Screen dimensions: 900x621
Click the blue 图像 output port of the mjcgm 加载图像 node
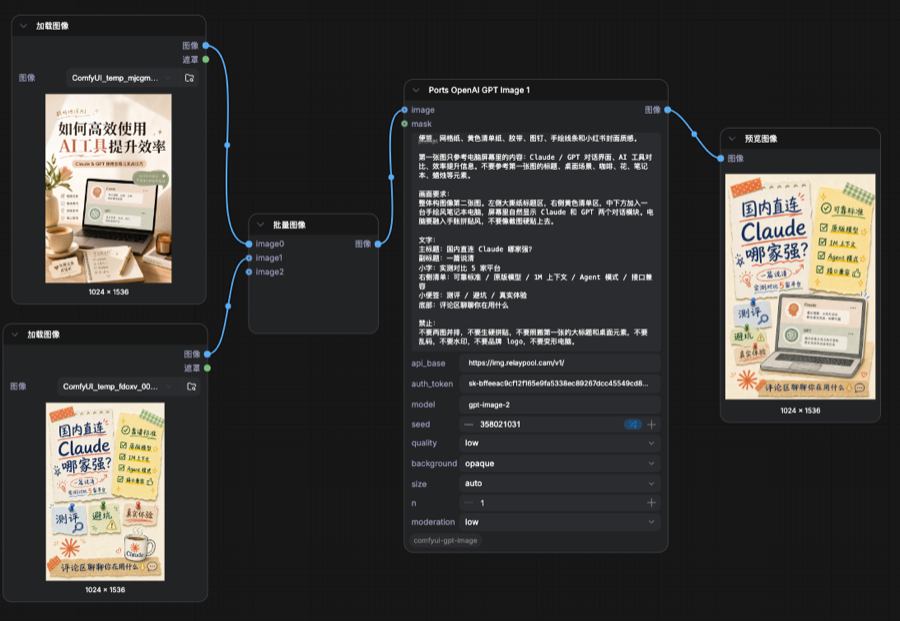[x=206, y=45]
